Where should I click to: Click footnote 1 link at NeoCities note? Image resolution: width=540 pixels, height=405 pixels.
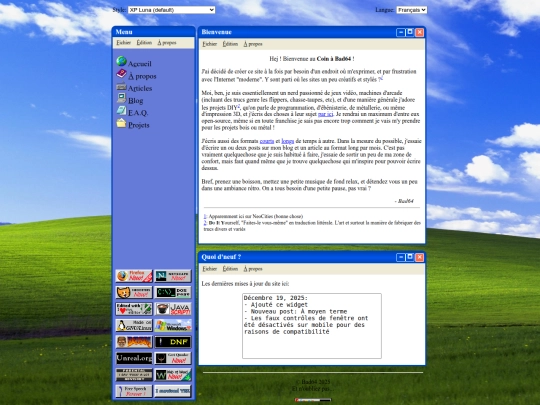click(205, 216)
